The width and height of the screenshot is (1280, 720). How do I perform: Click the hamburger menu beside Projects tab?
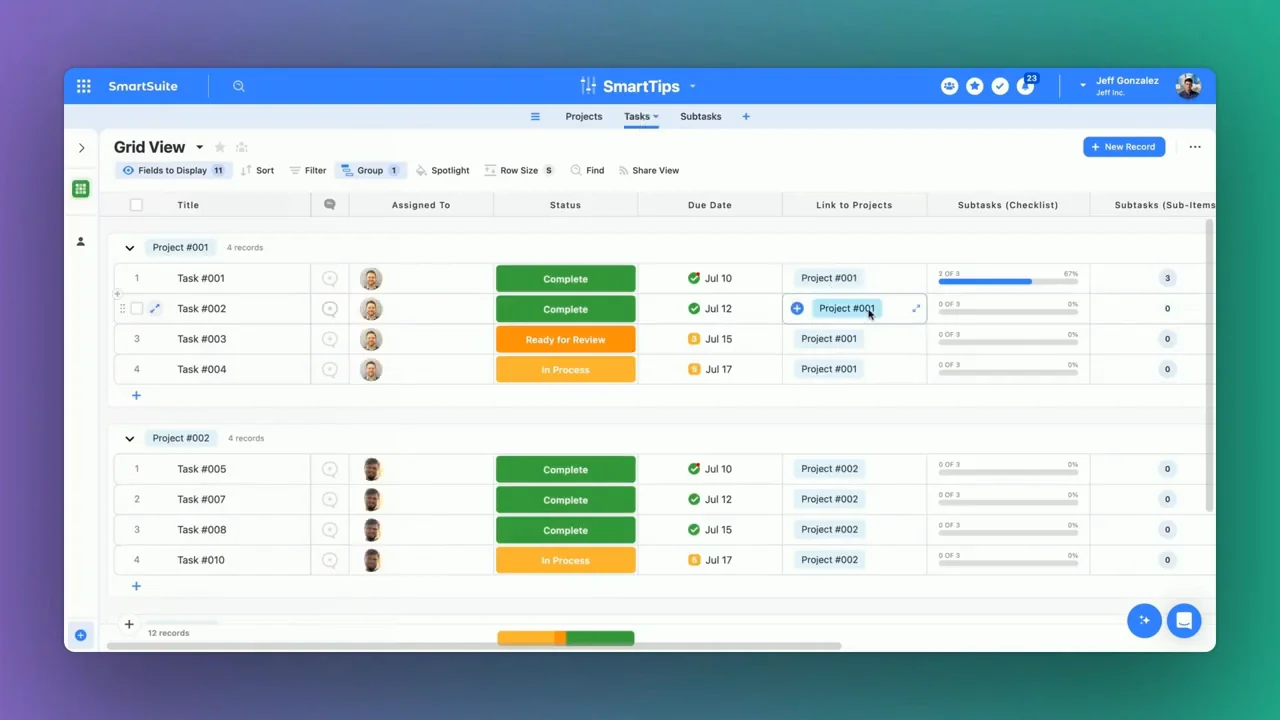(535, 117)
